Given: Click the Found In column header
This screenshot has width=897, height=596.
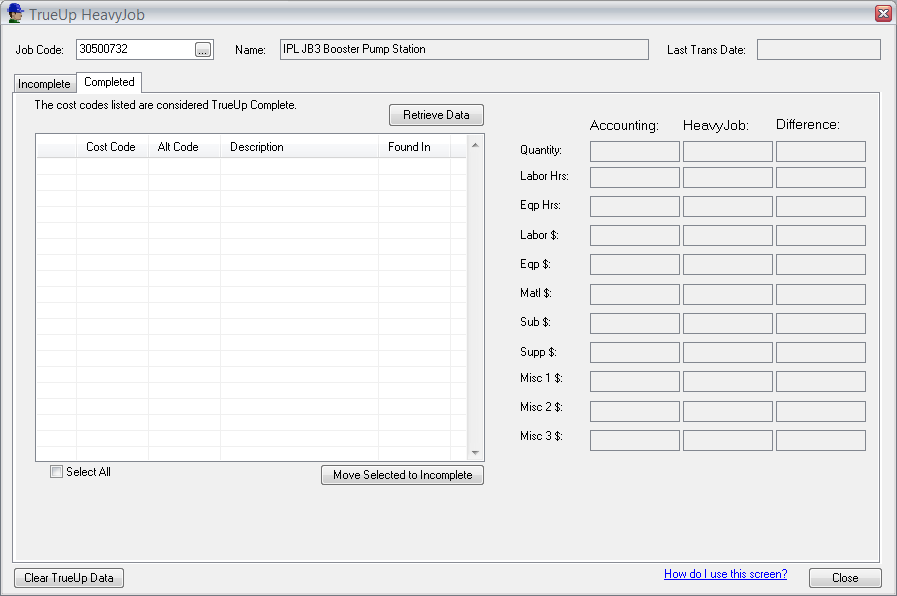Looking at the screenshot, I should point(414,147).
